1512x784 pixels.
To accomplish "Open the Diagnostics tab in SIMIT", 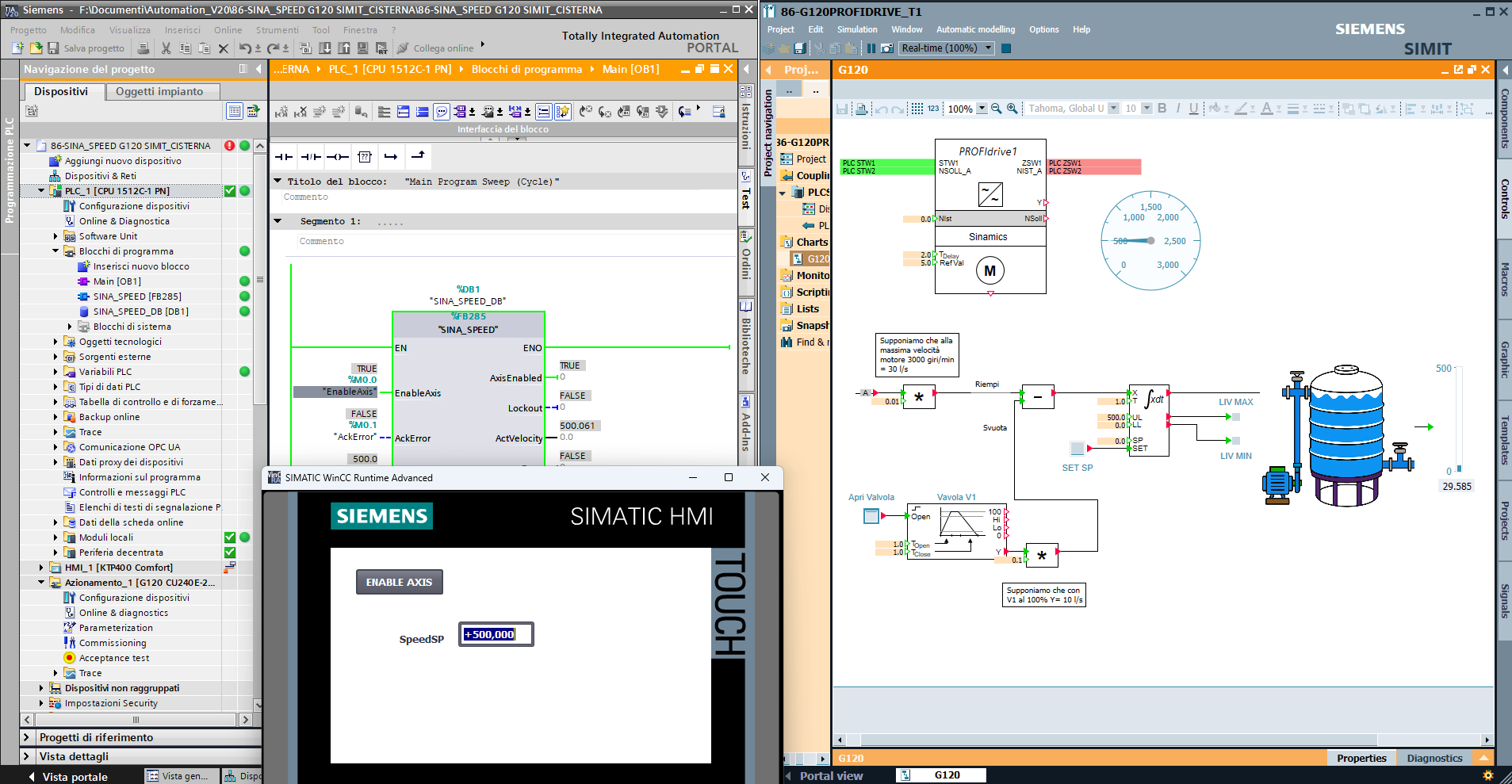I will coord(1434,758).
